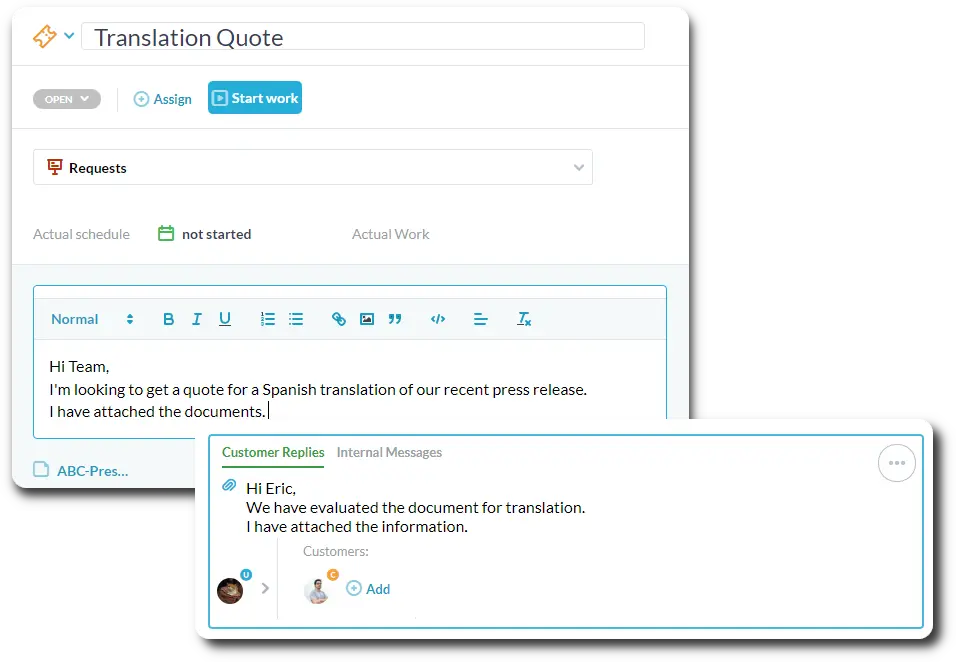Clear text formatting
The width and height of the screenshot is (956, 662).
point(524,319)
